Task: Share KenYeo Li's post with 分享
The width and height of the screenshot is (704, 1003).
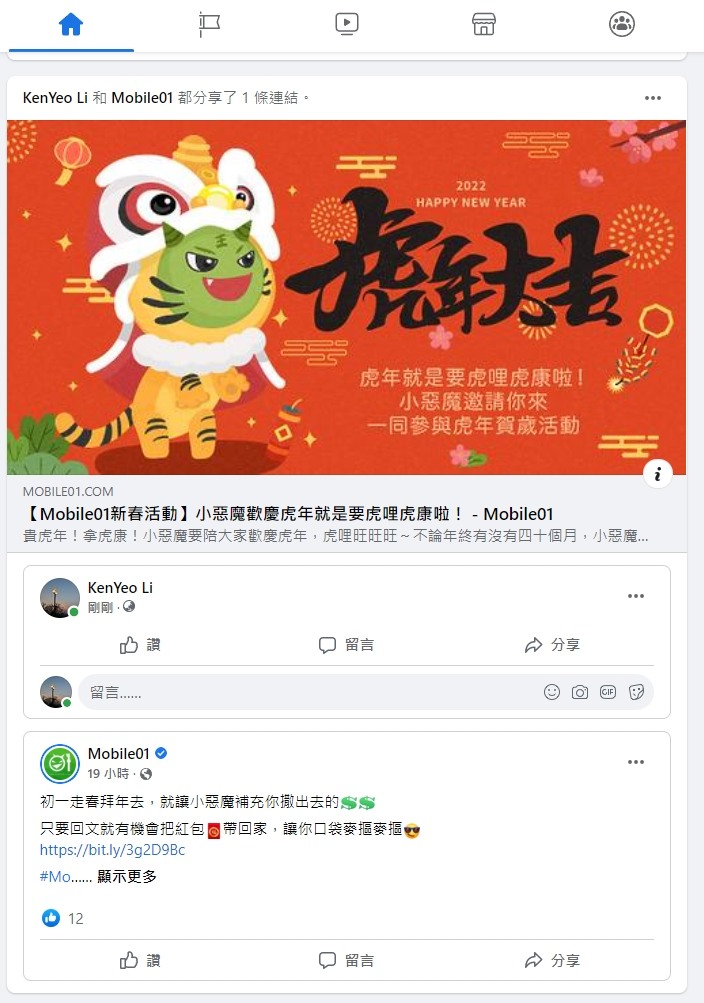Action: [552, 645]
